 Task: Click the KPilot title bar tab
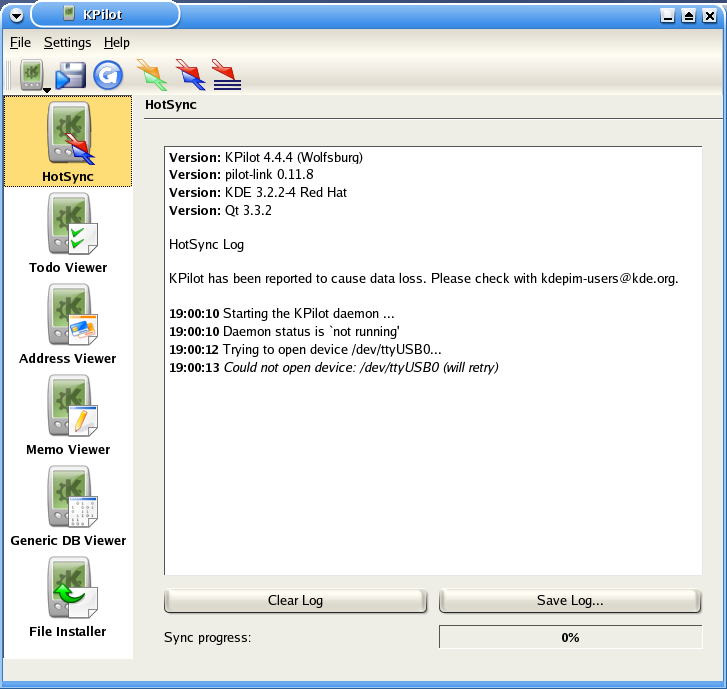coord(105,15)
